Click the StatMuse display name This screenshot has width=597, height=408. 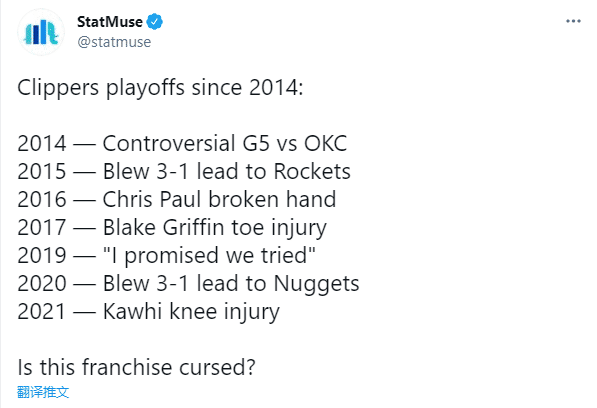click(110, 22)
